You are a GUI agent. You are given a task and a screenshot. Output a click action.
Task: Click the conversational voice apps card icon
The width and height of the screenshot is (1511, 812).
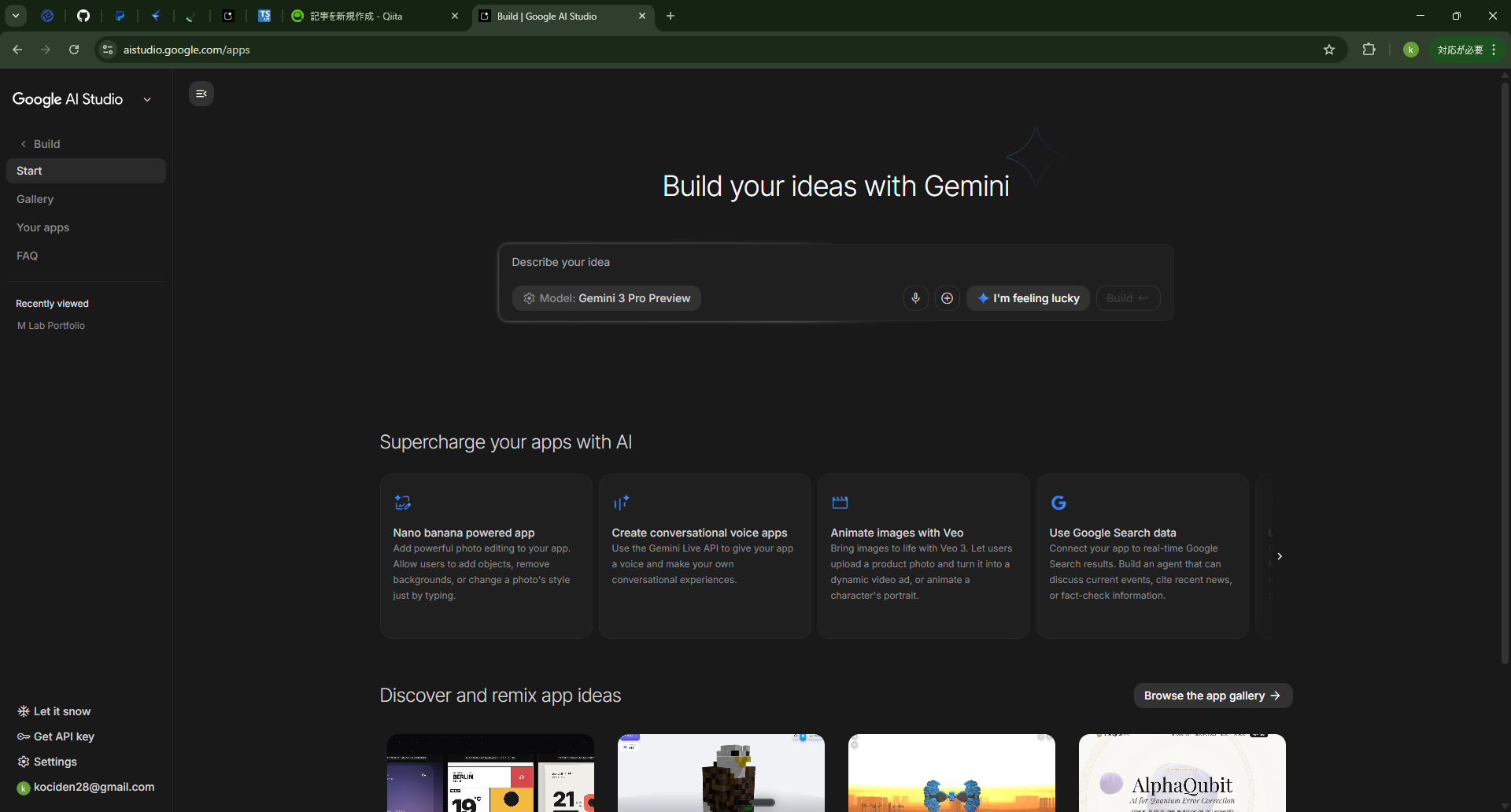pyautogui.click(x=622, y=503)
